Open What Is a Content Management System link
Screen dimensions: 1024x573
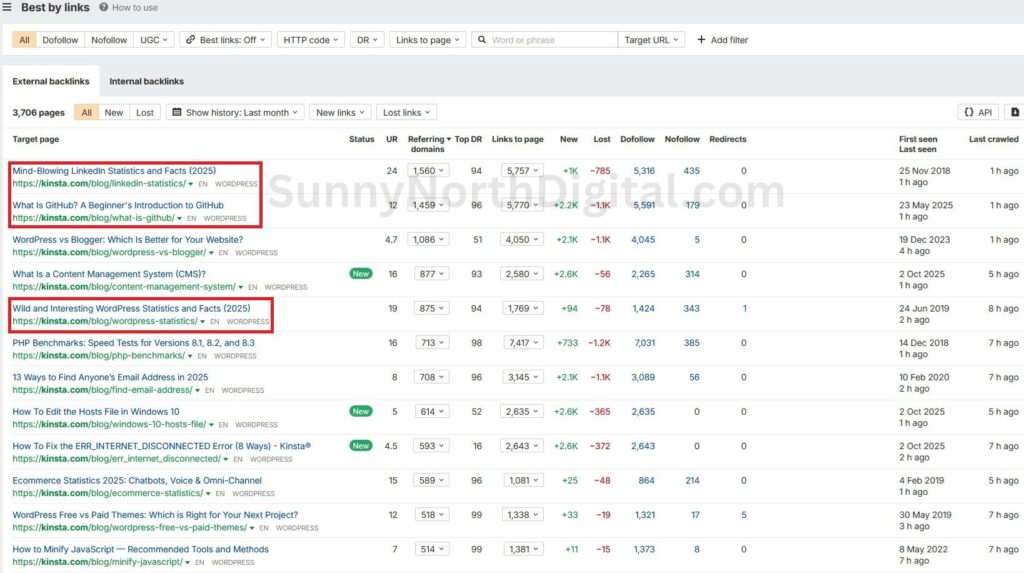click(109, 274)
